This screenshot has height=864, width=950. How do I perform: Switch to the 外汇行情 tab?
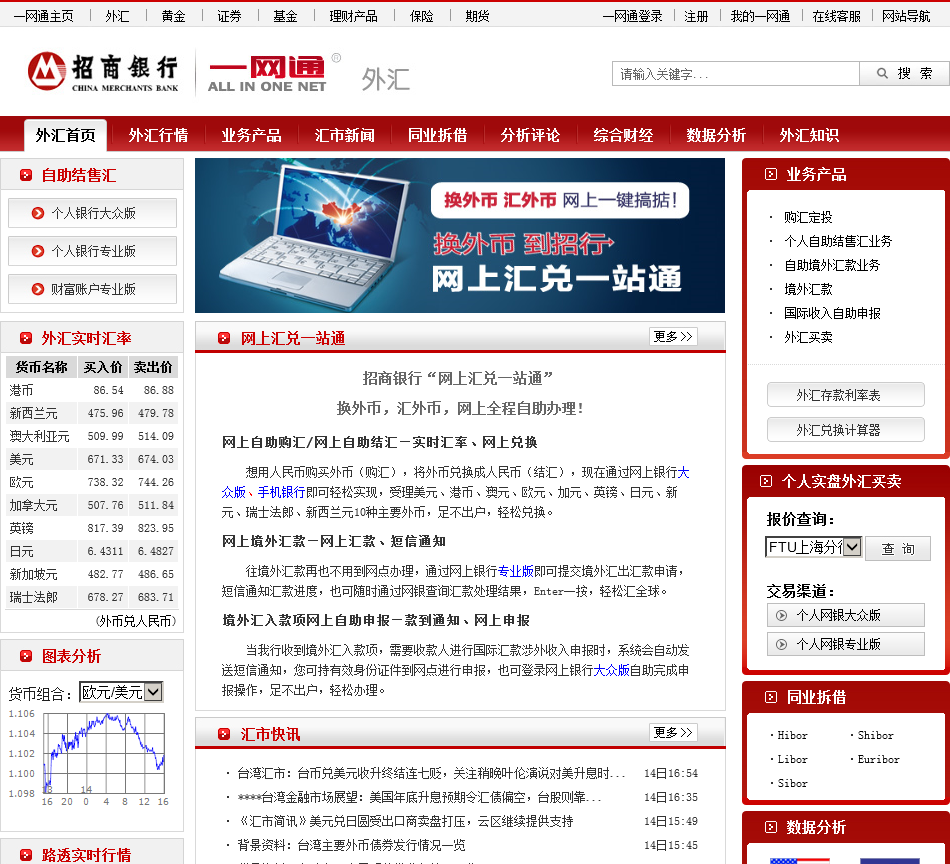158,135
